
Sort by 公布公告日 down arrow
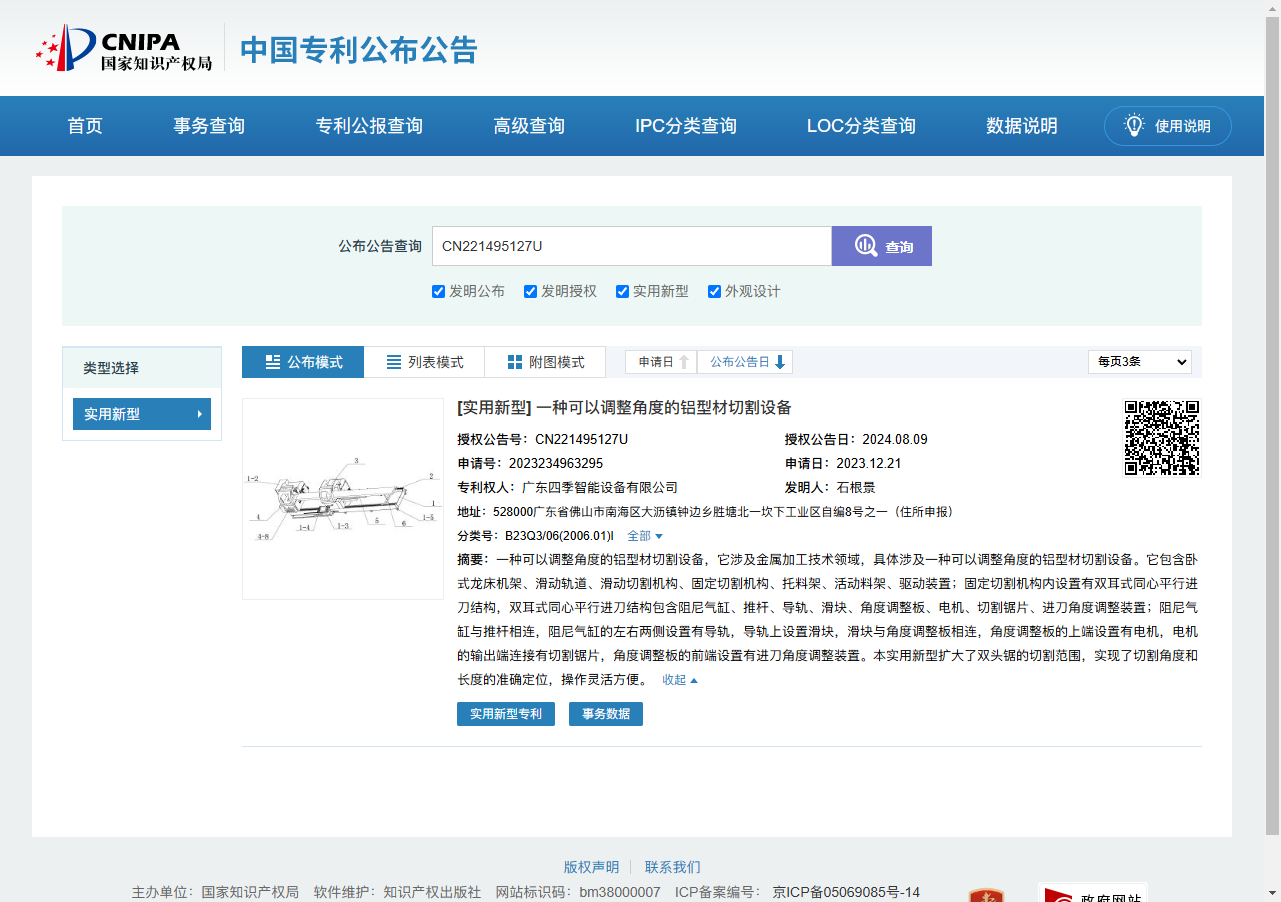(780, 362)
